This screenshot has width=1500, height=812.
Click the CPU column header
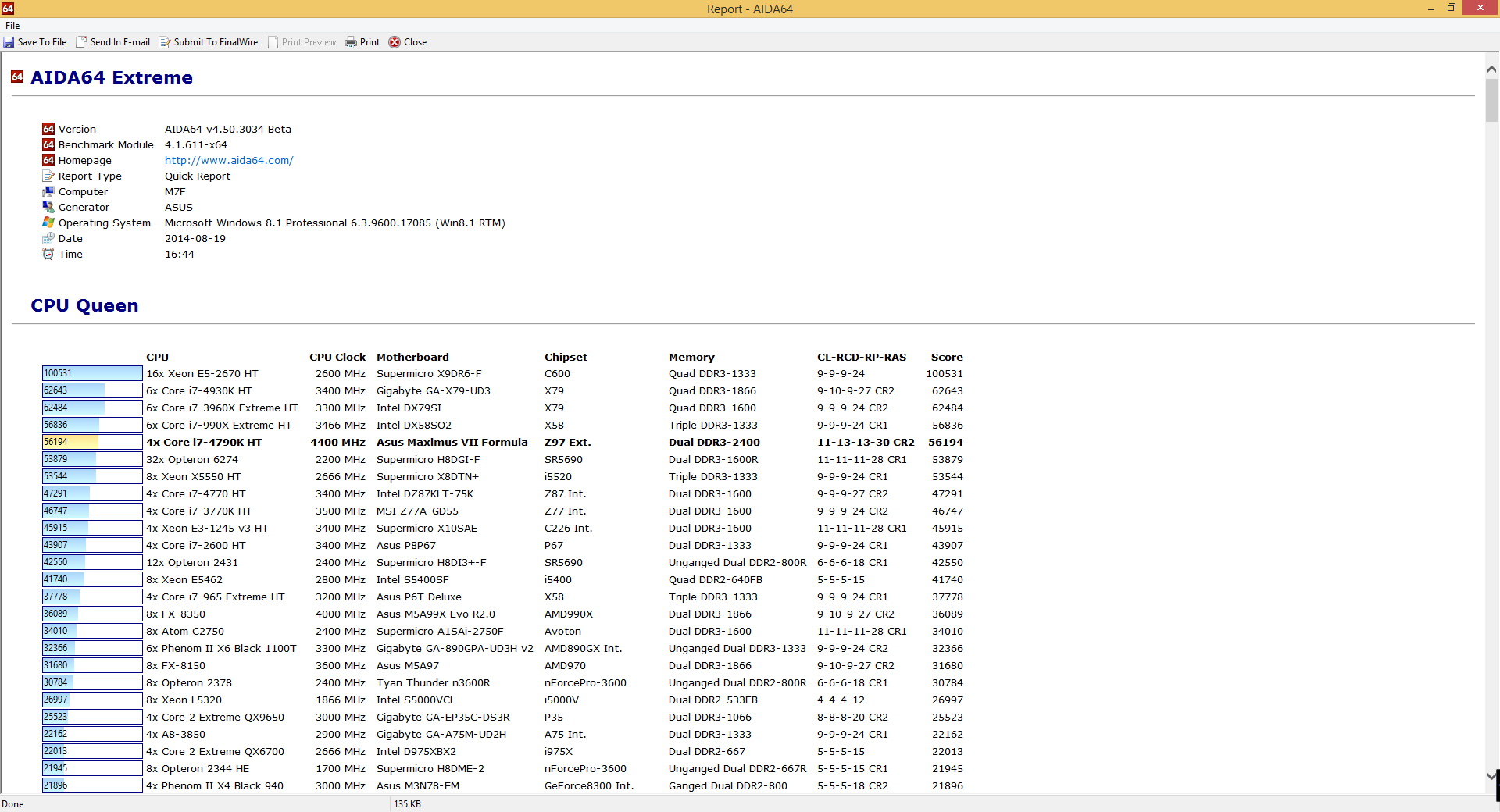click(157, 357)
